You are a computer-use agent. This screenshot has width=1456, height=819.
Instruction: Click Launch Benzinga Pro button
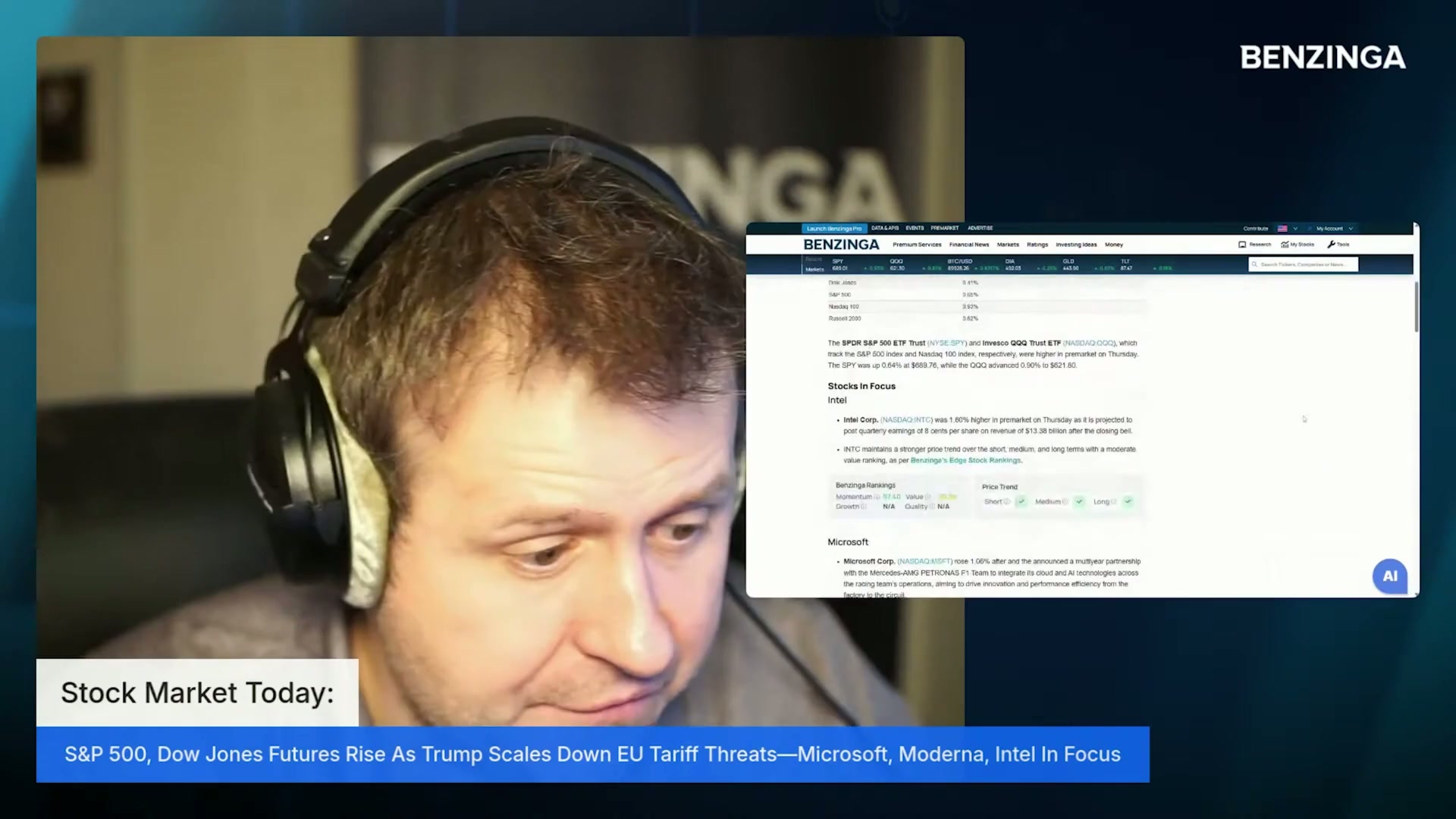pos(833,228)
